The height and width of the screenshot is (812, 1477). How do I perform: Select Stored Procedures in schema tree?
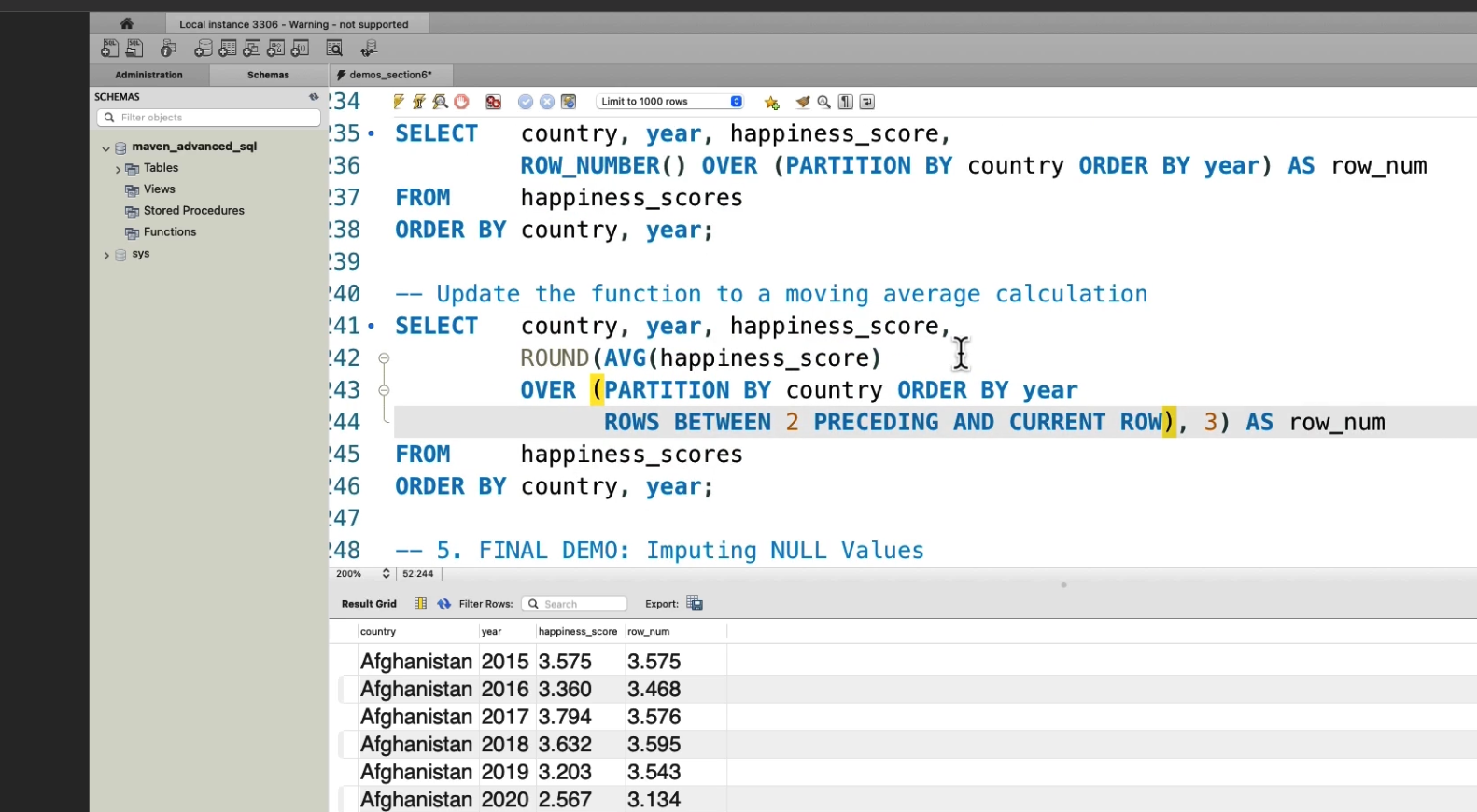click(x=194, y=211)
